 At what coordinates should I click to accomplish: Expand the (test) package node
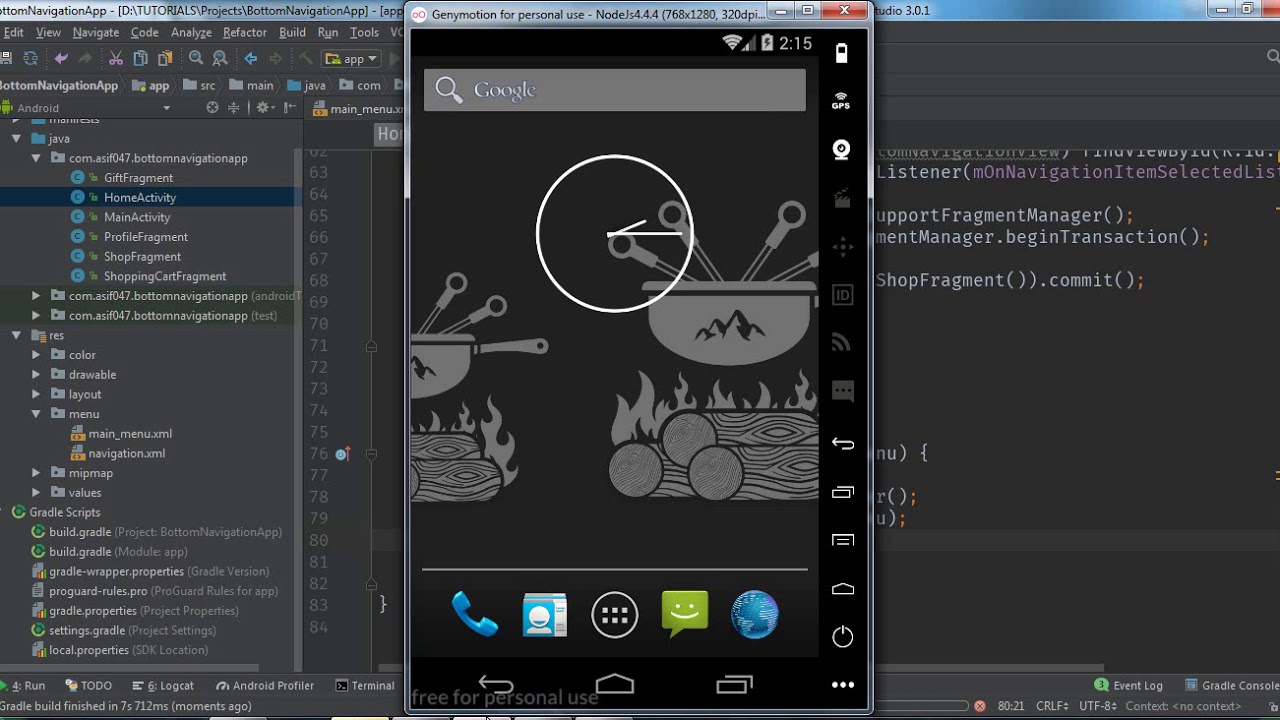tap(36, 315)
